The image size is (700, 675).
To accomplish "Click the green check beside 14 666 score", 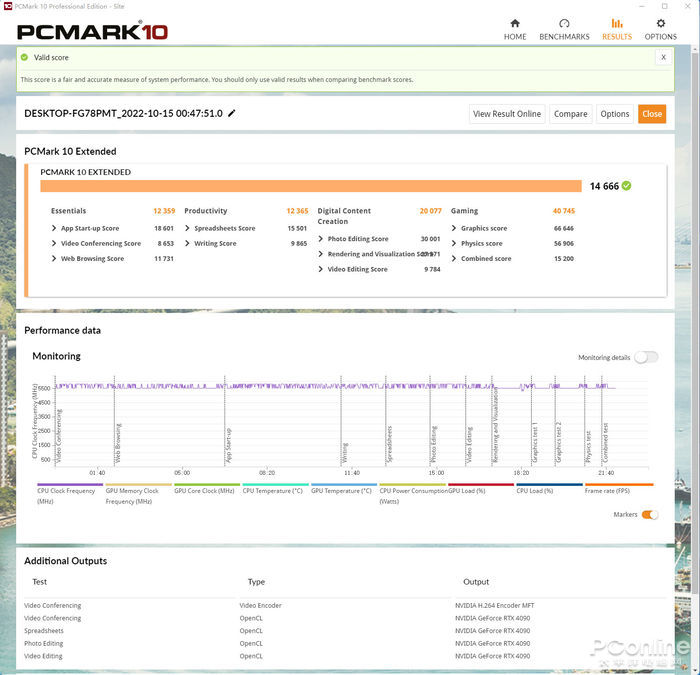I will [627, 186].
